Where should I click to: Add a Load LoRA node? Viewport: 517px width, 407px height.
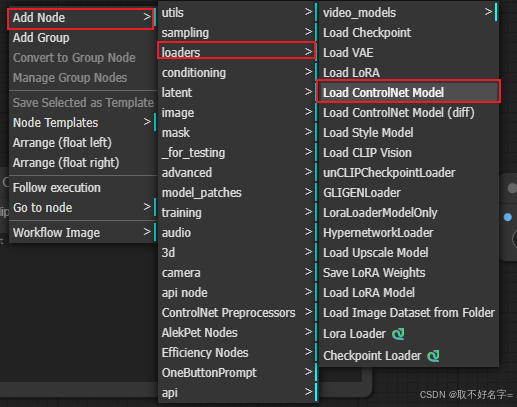click(x=409, y=72)
